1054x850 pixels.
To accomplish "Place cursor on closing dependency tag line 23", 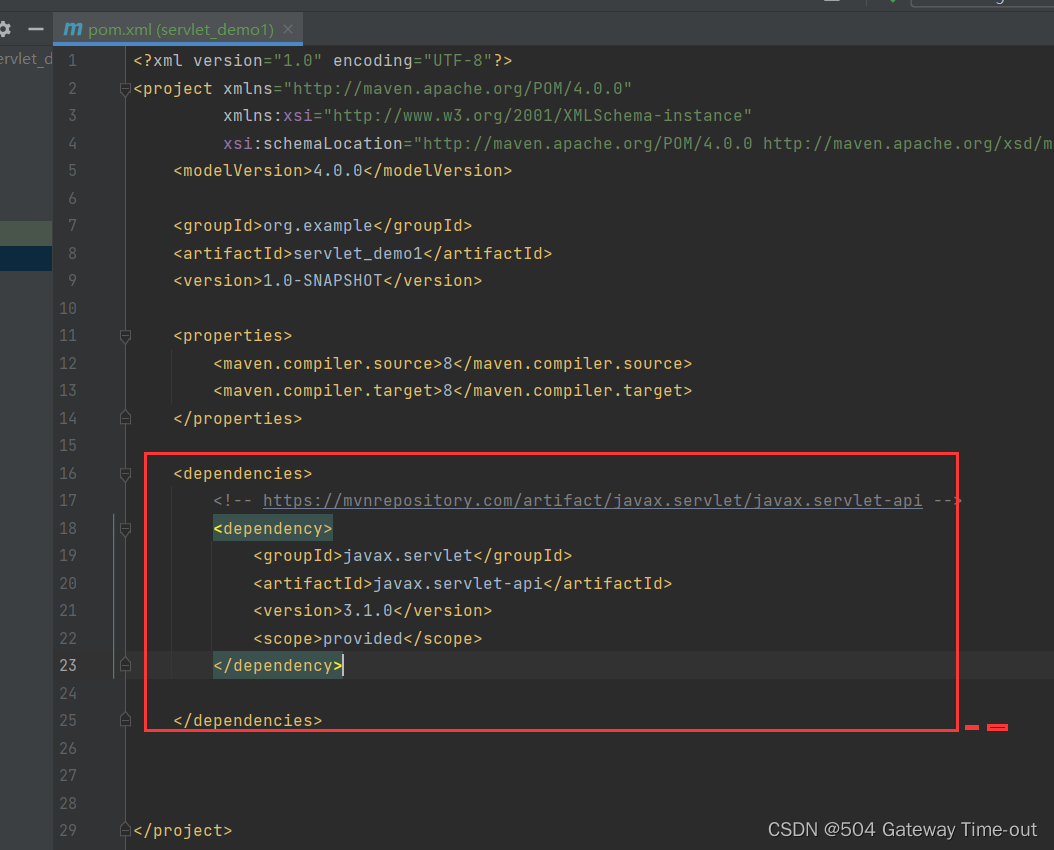I will click(x=278, y=666).
